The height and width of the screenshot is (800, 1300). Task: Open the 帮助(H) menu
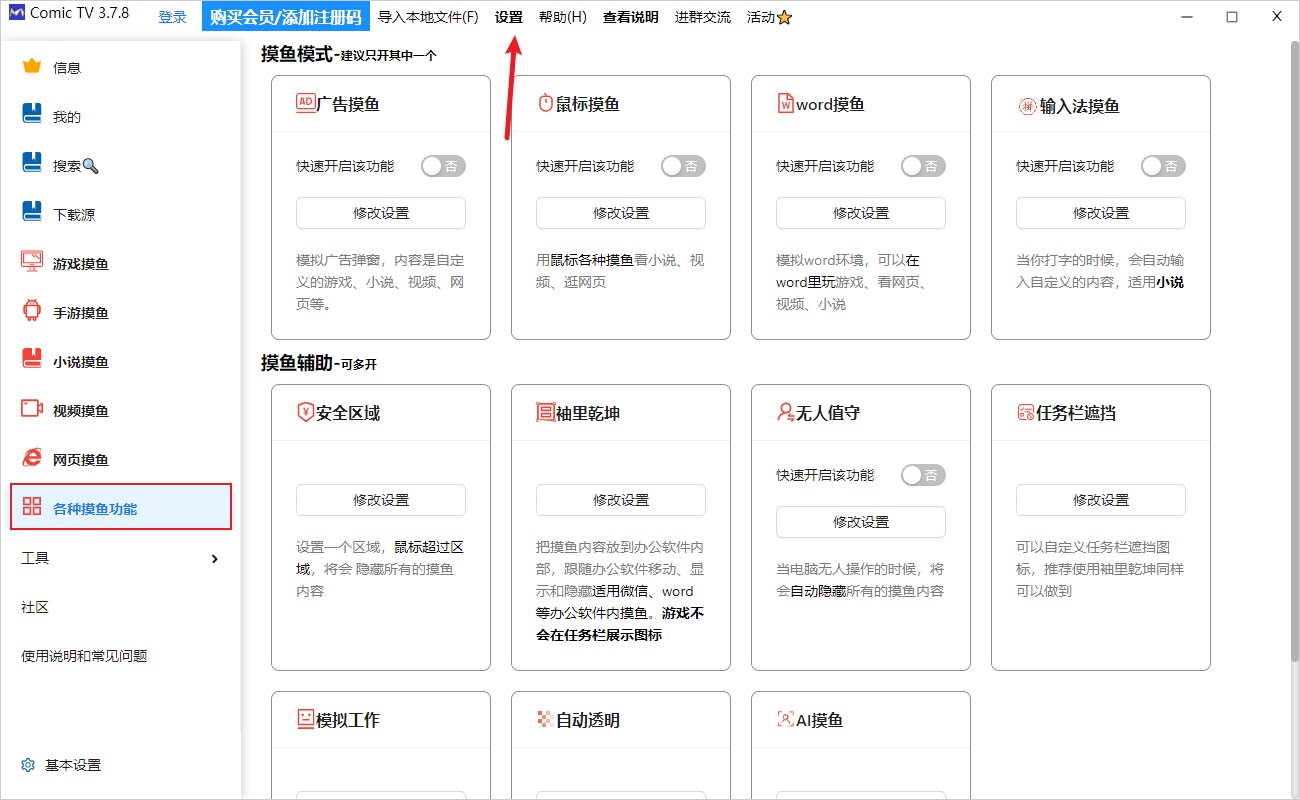coord(562,17)
